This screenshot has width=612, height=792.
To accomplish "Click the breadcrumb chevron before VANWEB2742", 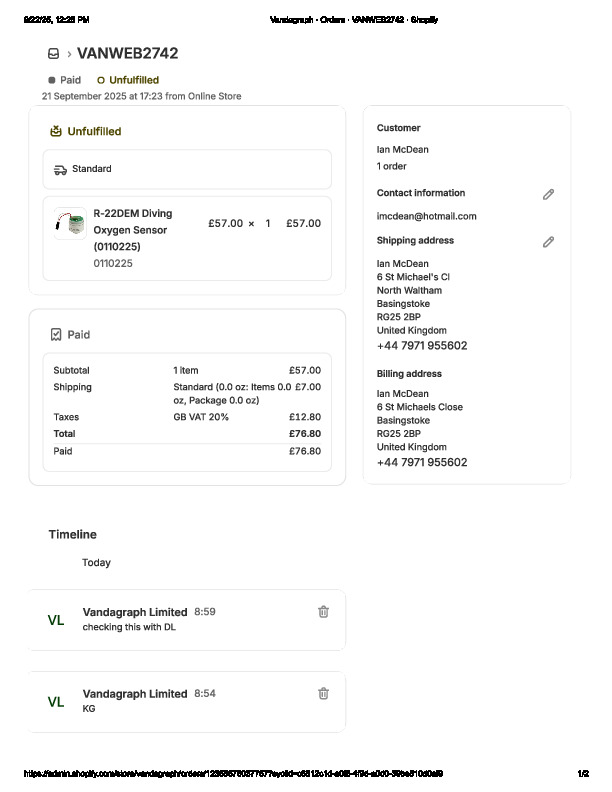I will pyautogui.click(x=68, y=54).
